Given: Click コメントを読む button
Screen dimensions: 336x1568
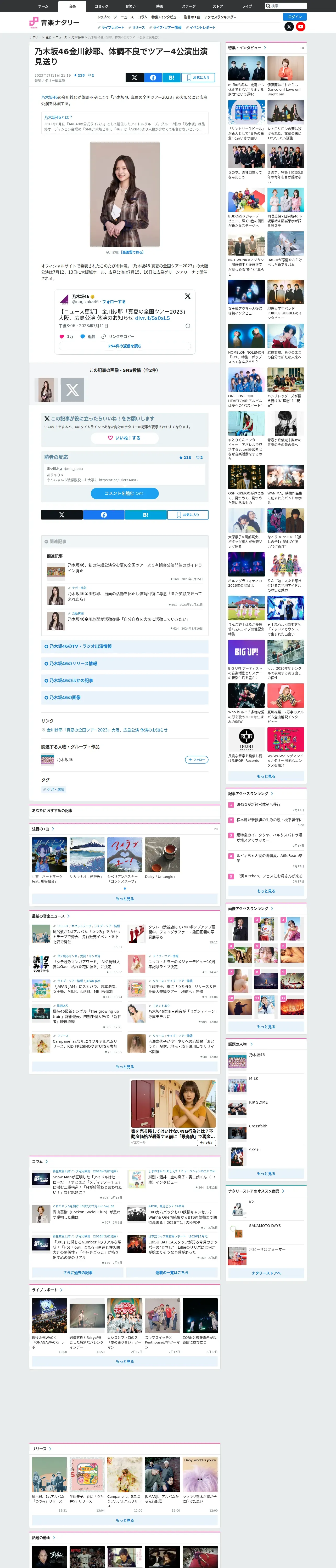Looking at the screenshot, I should pyautogui.click(x=124, y=493).
